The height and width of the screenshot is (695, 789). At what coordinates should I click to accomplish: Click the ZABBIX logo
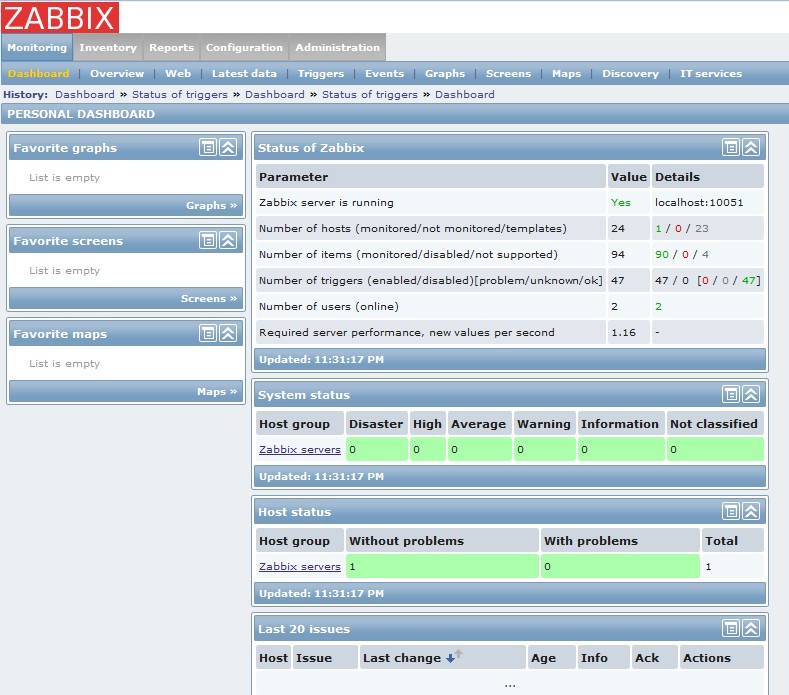click(60, 18)
